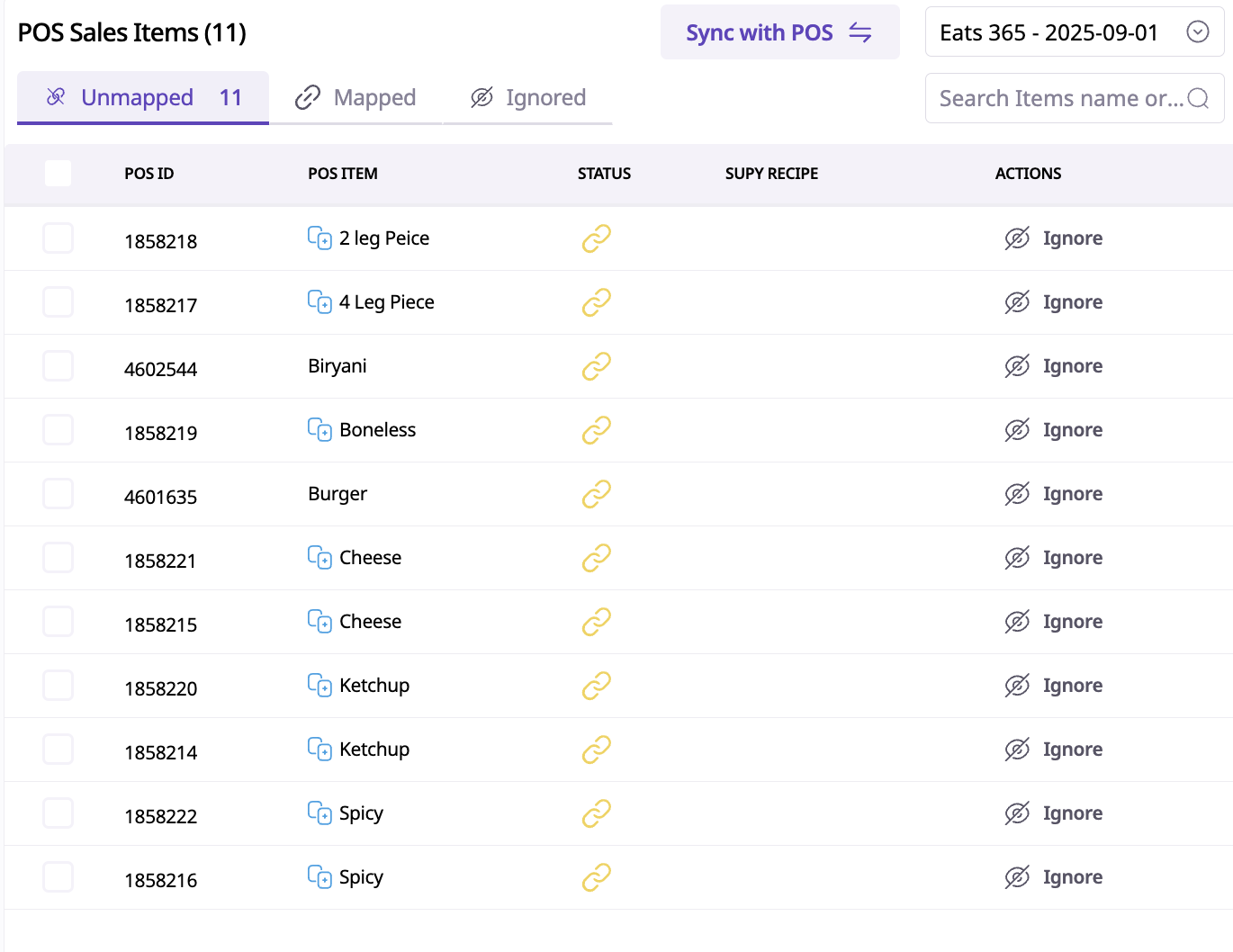Select the checkbox for the Biryani row

pyautogui.click(x=58, y=365)
